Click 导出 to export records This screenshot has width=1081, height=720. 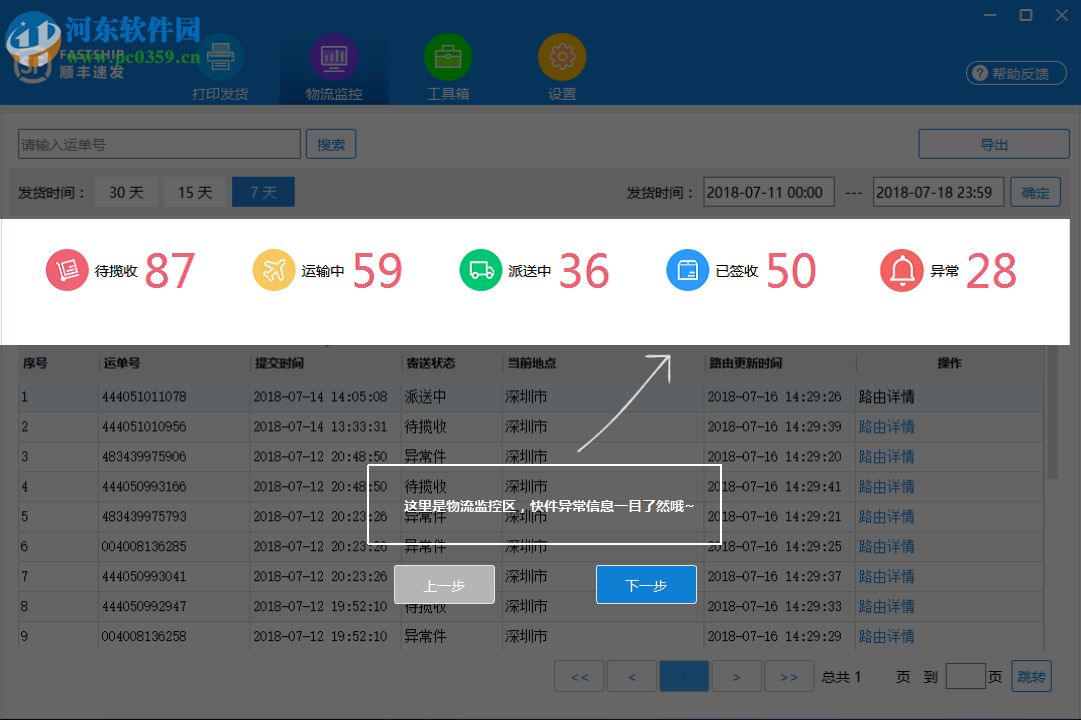pyautogui.click(x=993, y=143)
